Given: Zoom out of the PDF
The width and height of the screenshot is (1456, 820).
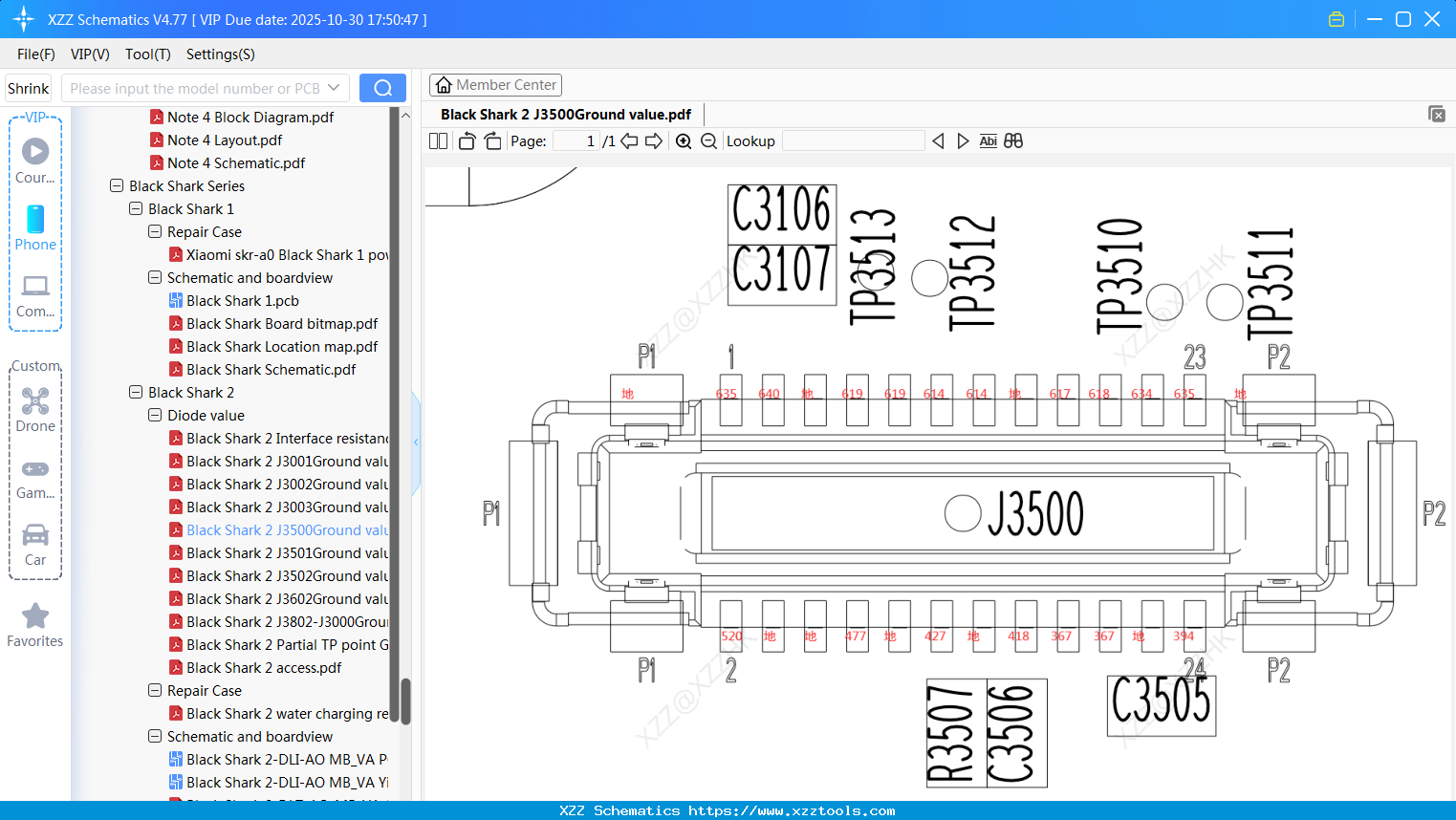Looking at the screenshot, I should (708, 141).
